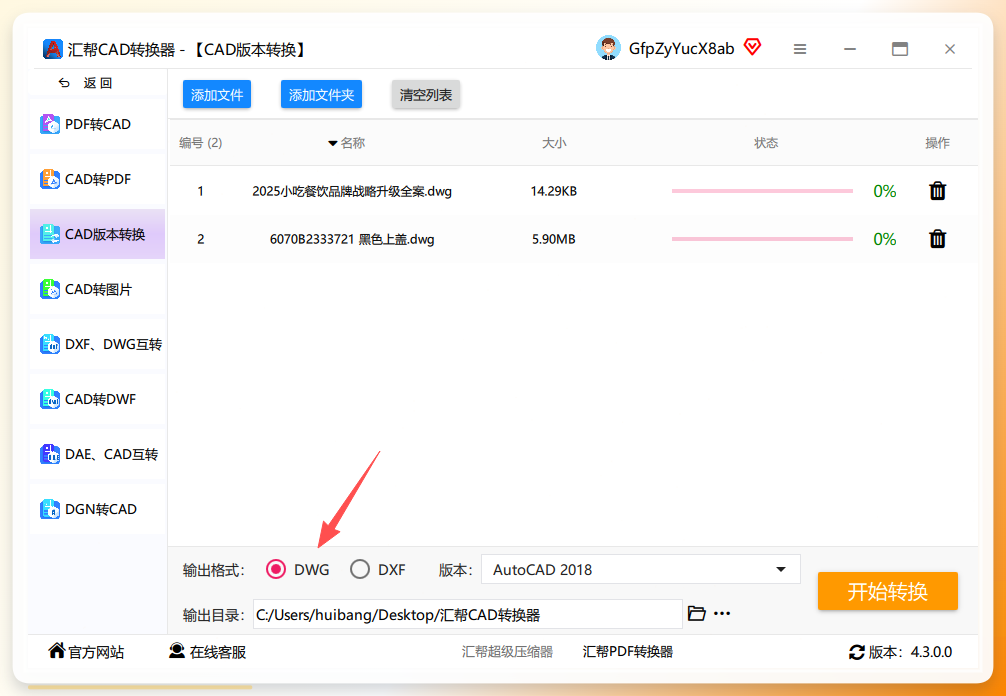1006x696 pixels.
Task: Open the 汇帮PDF转换器 link
Action: click(x=627, y=652)
